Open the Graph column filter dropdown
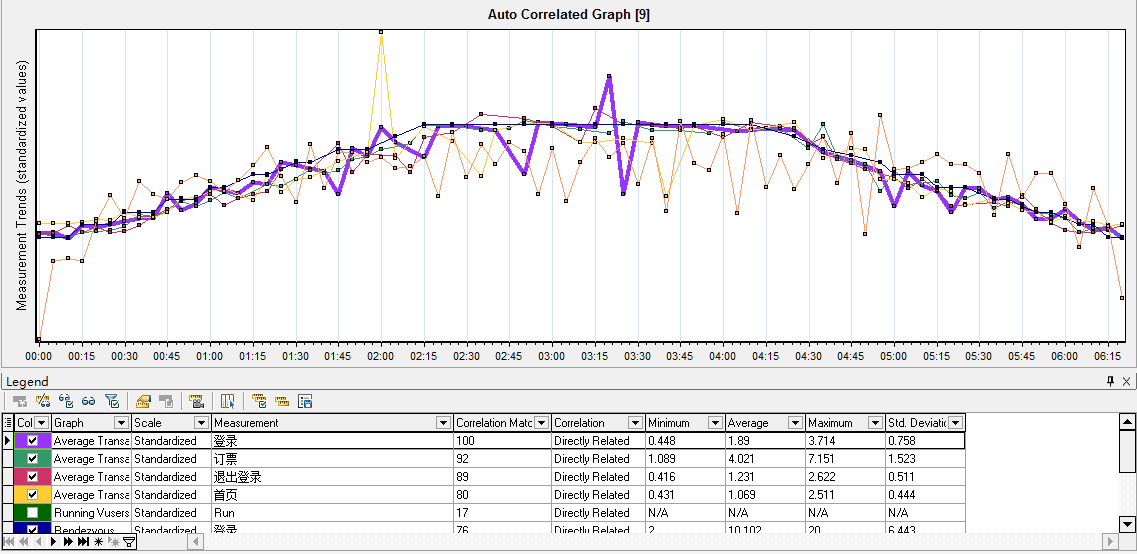 pos(121,422)
